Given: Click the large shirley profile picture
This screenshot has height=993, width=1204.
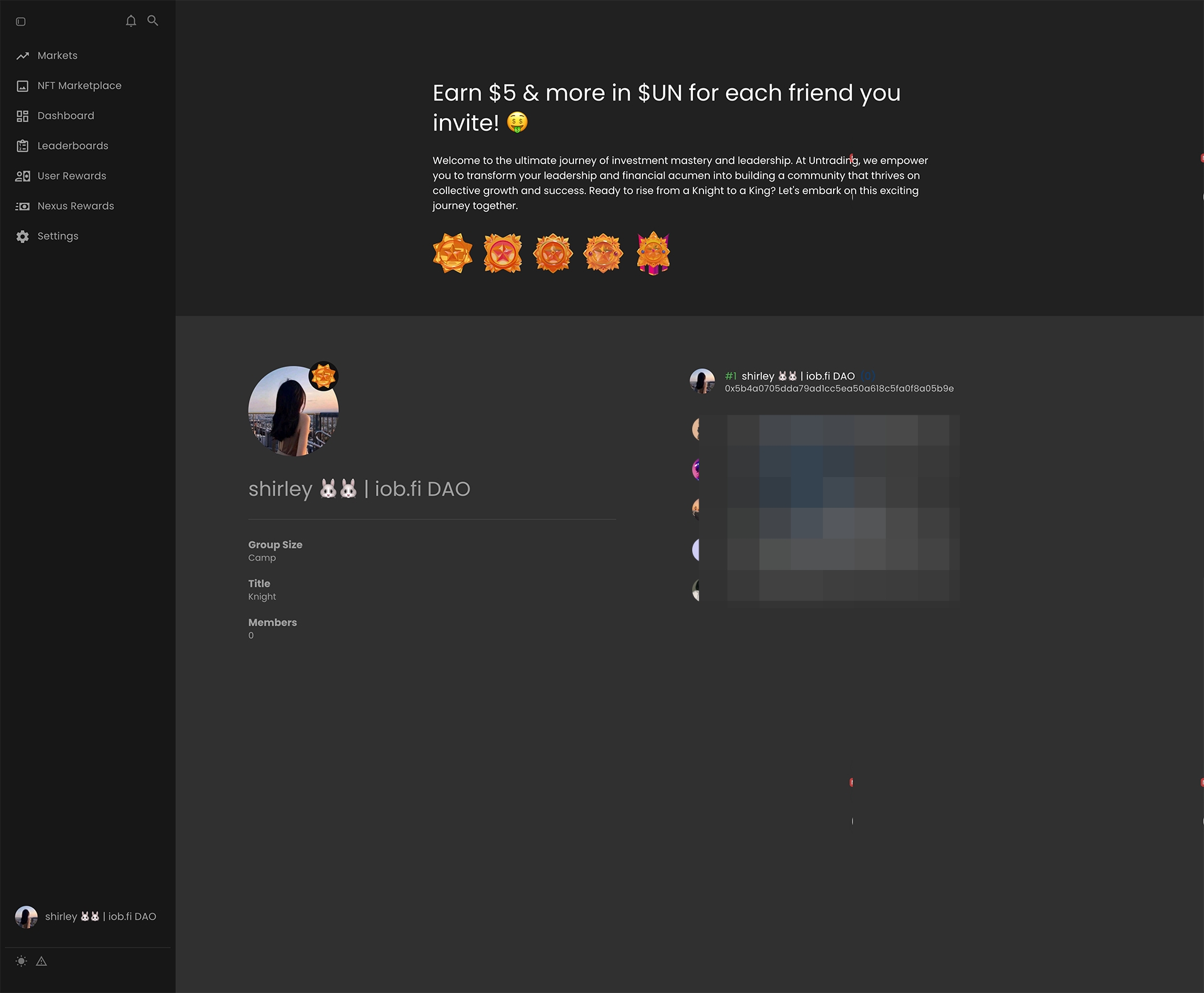Looking at the screenshot, I should tap(293, 411).
